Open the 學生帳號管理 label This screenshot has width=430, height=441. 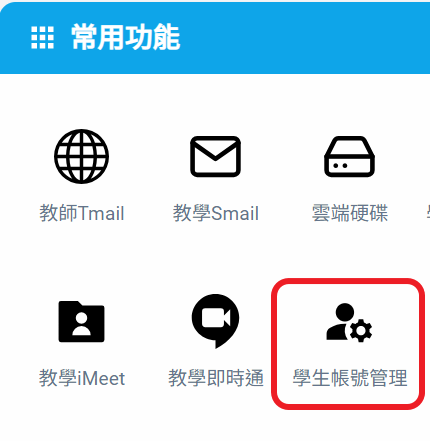click(x=350, y=378)
